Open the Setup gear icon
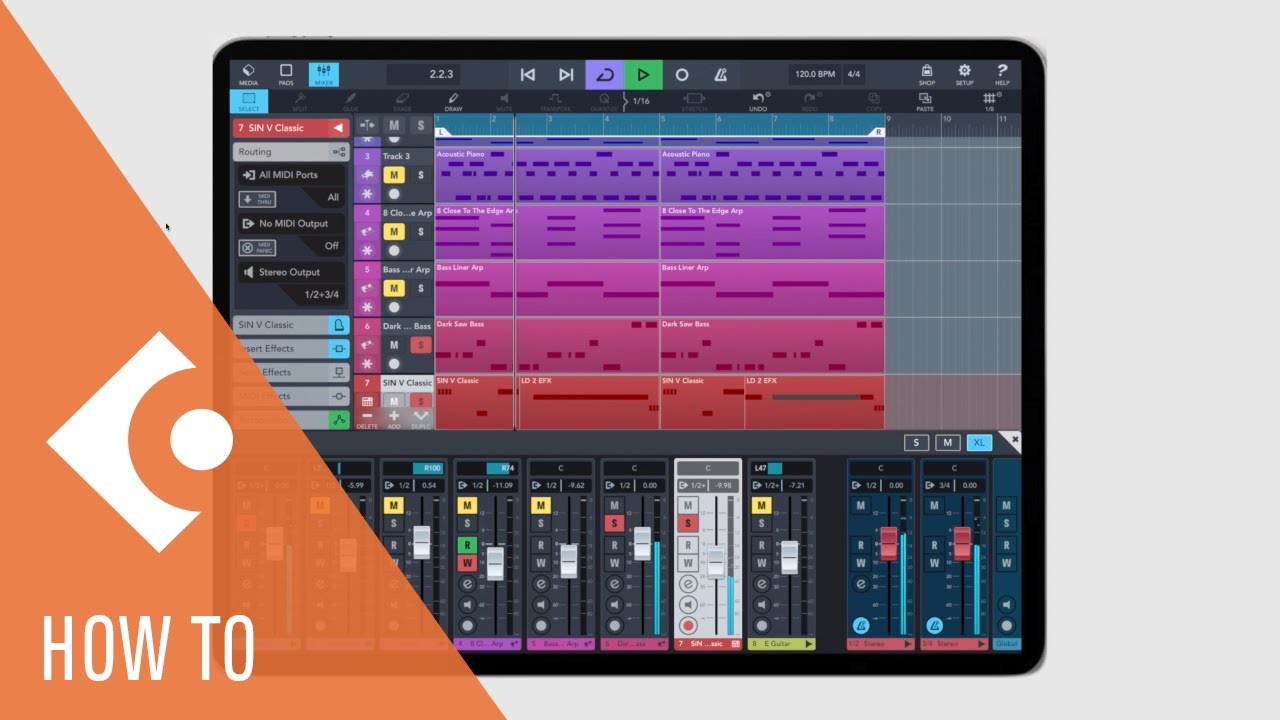This screenshot has height=720, width=1280. (x=964, y=74)
